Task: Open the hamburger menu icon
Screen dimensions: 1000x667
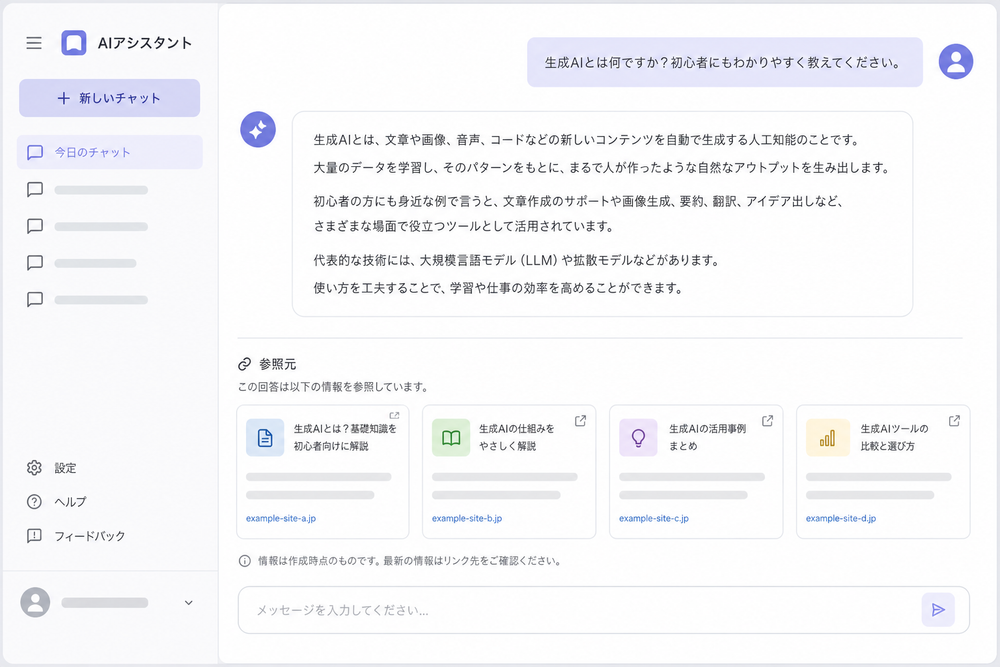Action: click(34, 43)
